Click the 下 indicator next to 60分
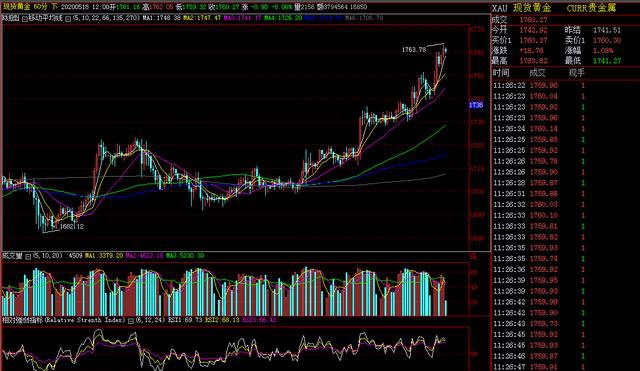The image size is (640, 371). 54,7
